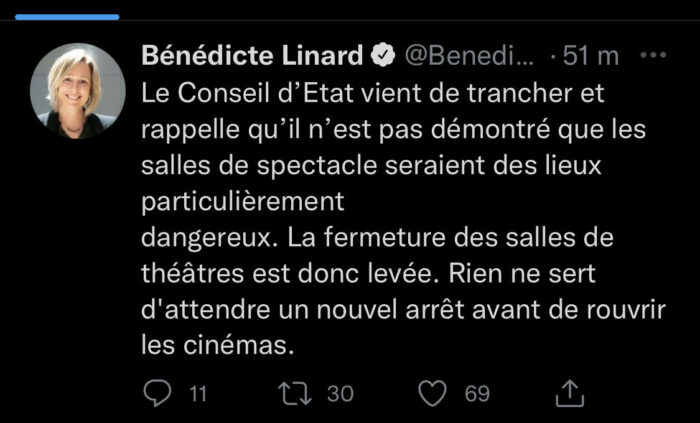This screenshot has width=700, height=423.
Task: Tap the share upload icon
Action: (569, 393)
